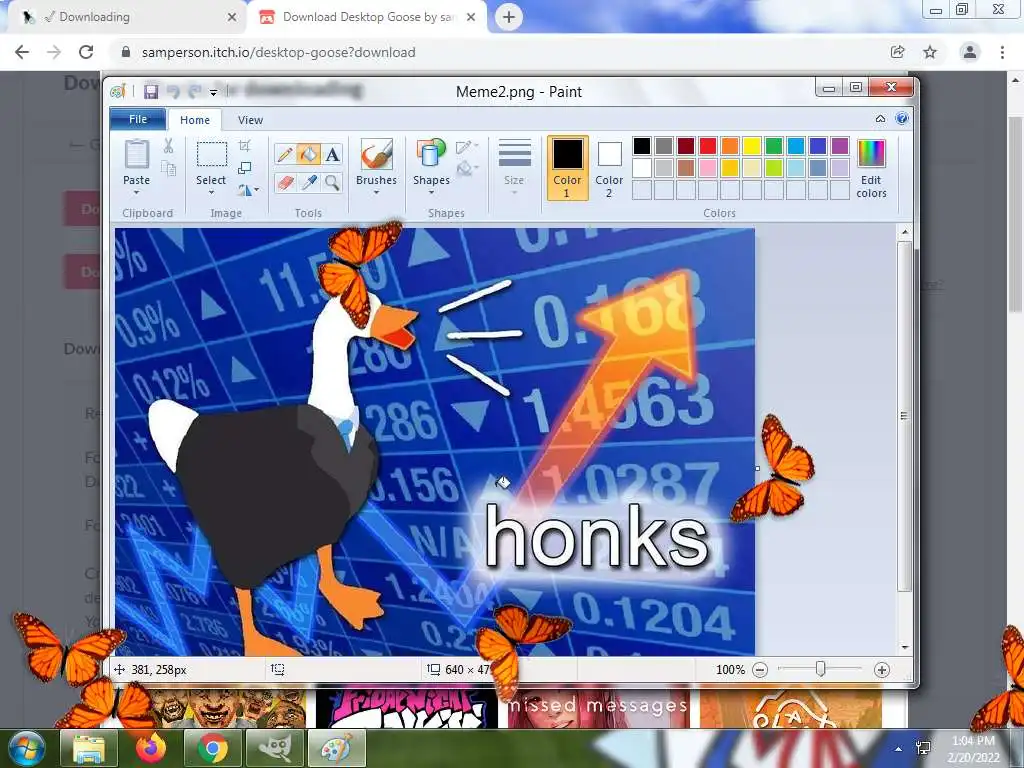This screenshot has height=768, width=1024.
Task: Open GIMP from the taskbar
Action: [x=274, y=748]
